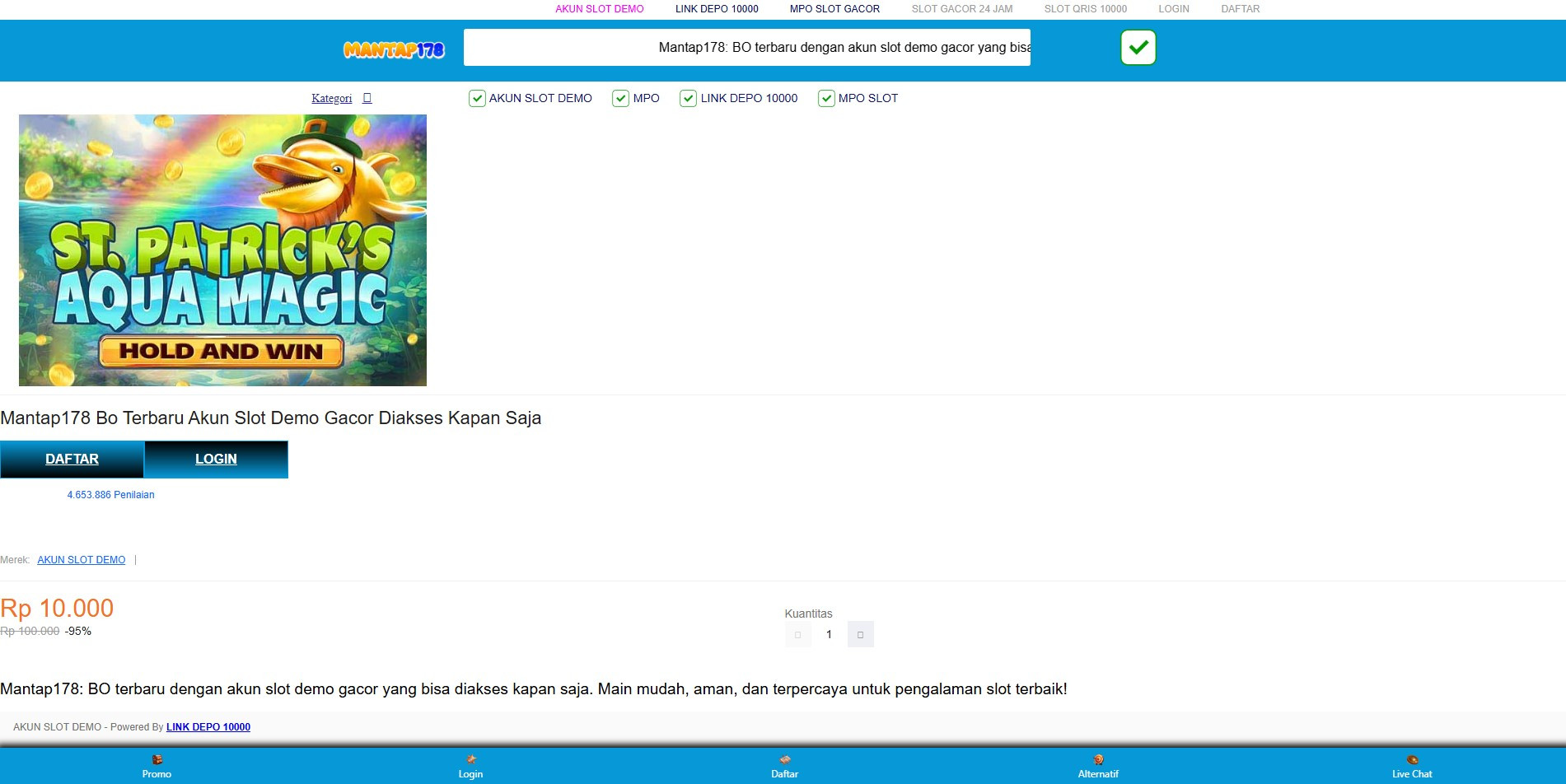This screenshot has width=1566, height=784.
Task: Click the blue LOGIN button
Action: [x=216, y=460]
